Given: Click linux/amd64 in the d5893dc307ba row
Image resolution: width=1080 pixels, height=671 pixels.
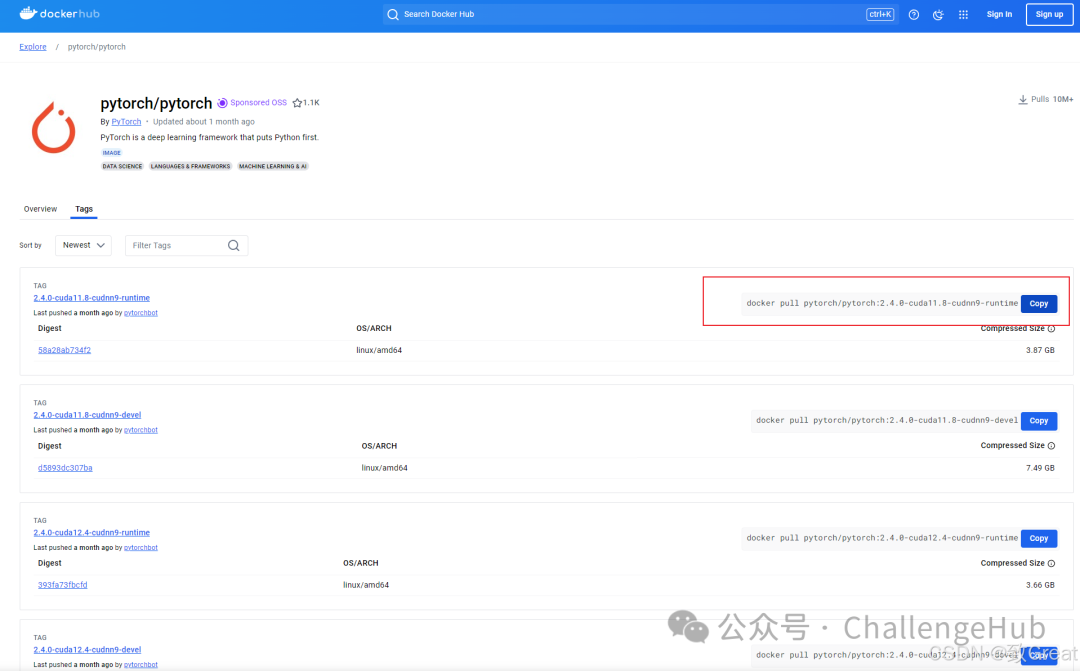Looking at the screenshot, I should pyautogui.click(x=384, y=468).
